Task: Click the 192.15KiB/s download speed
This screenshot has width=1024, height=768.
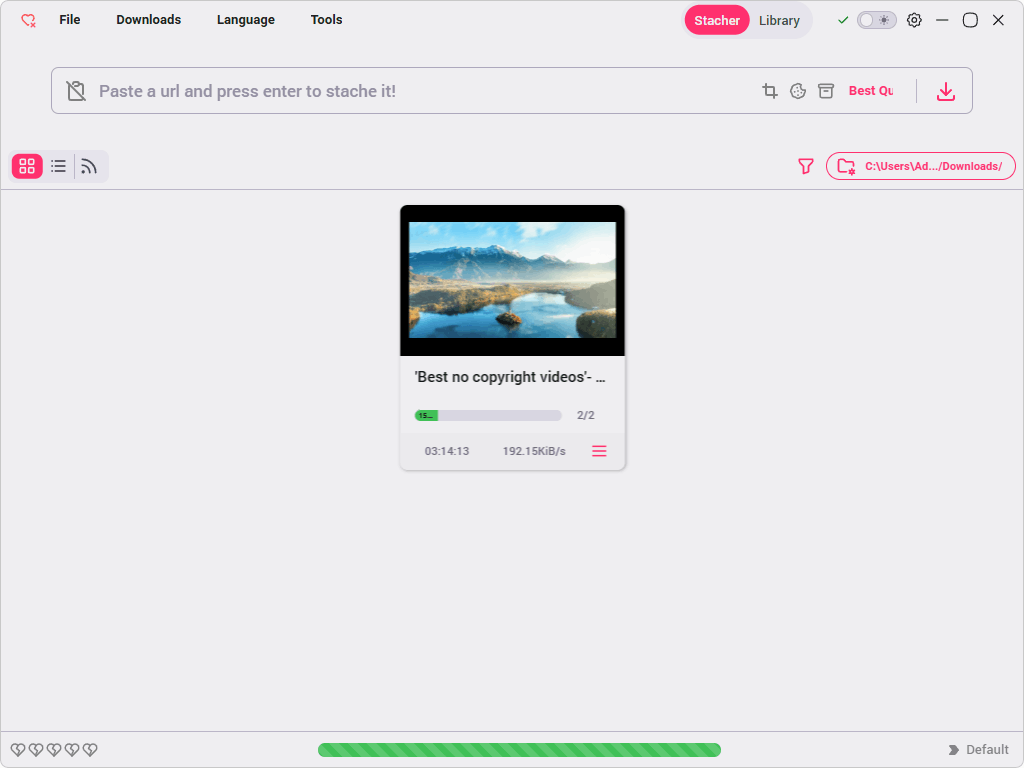Action: 534,451
